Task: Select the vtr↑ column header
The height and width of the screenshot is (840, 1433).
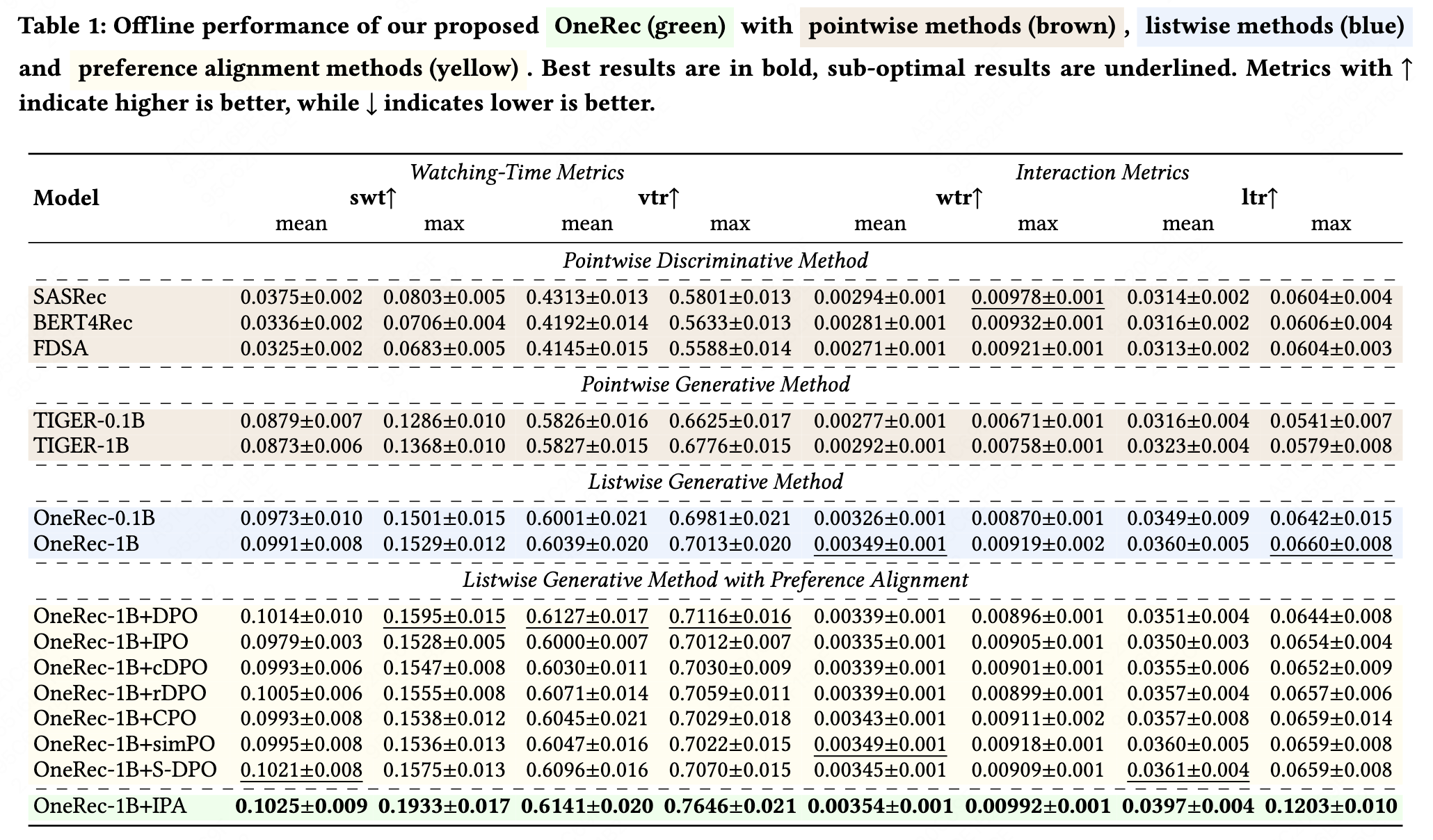Action: (x=658, y=198)
